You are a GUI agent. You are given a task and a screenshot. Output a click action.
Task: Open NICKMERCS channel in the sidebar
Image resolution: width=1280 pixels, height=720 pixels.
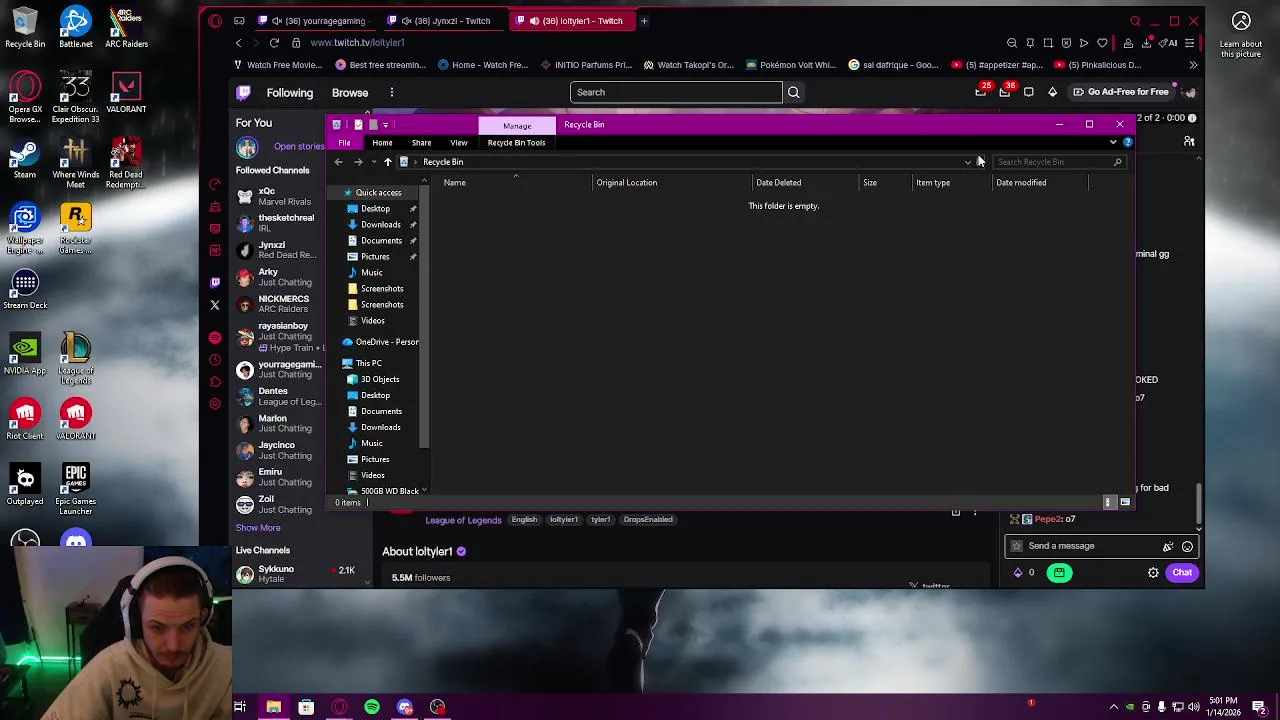278,304
